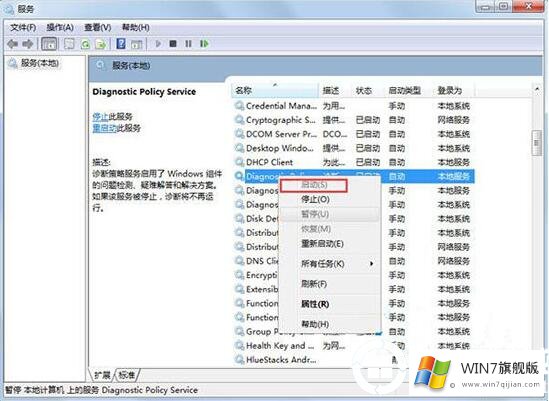Click the gear icon of BlueStacks Android row
The width and height of the screenshot is (549, 401).
pyautogui.click(x=239, y=360)
